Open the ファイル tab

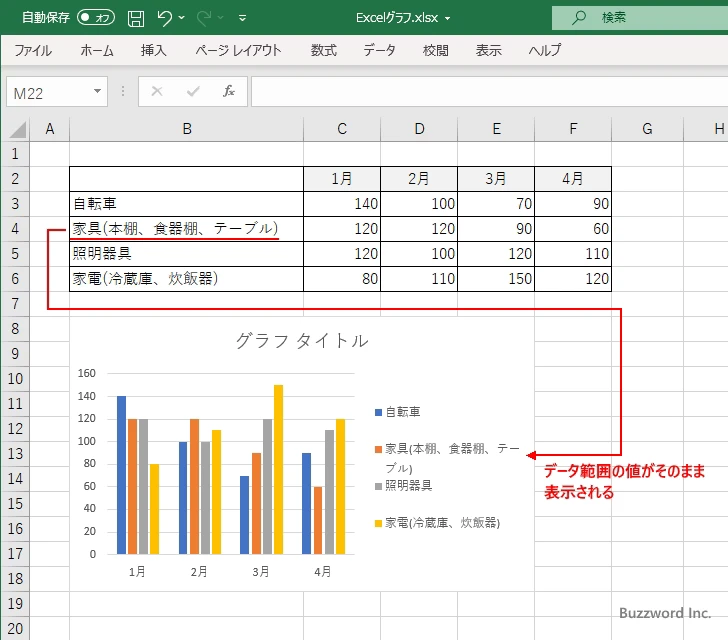click(33, 50)
